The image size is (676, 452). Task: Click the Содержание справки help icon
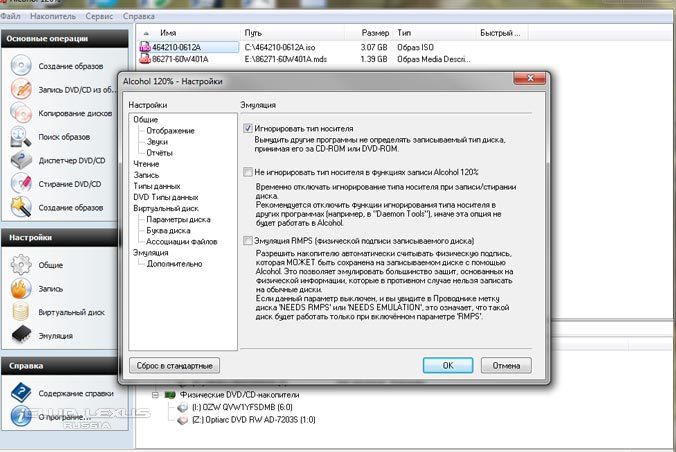click(22, 394)
